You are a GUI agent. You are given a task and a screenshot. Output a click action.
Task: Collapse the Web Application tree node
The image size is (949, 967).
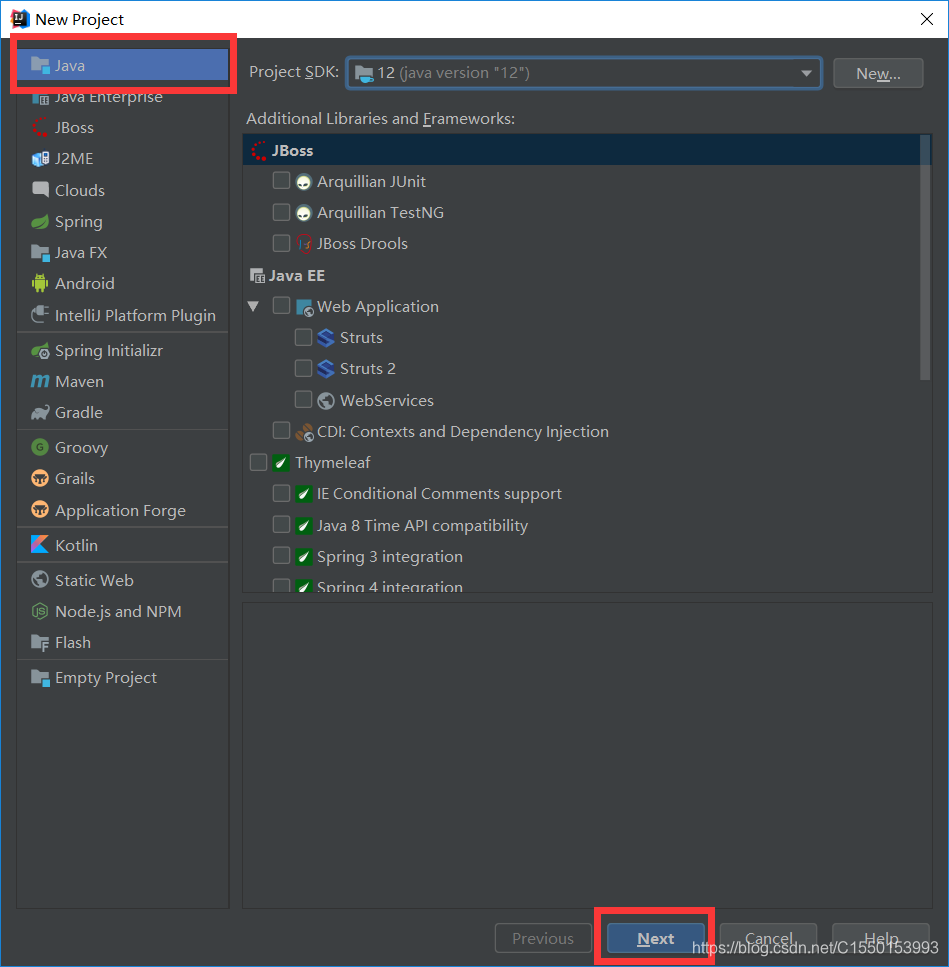coord(253,306)
